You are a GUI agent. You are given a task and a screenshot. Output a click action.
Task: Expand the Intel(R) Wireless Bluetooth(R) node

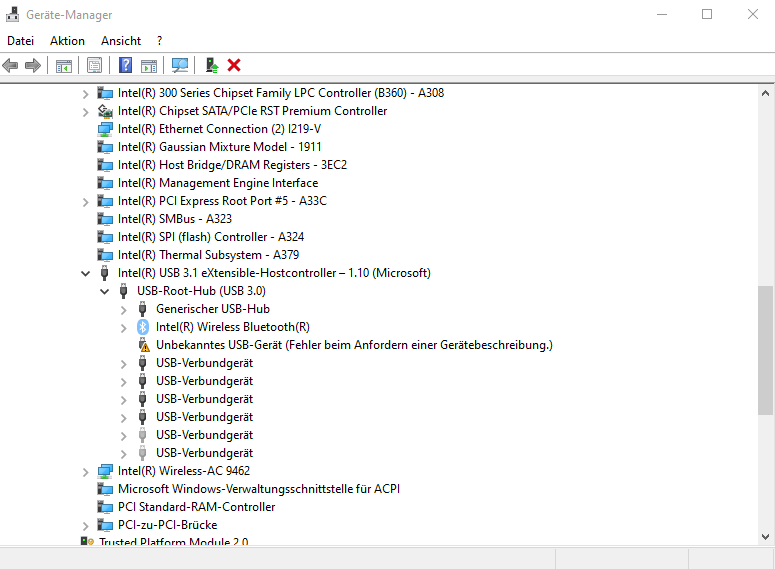click(124, 328)
